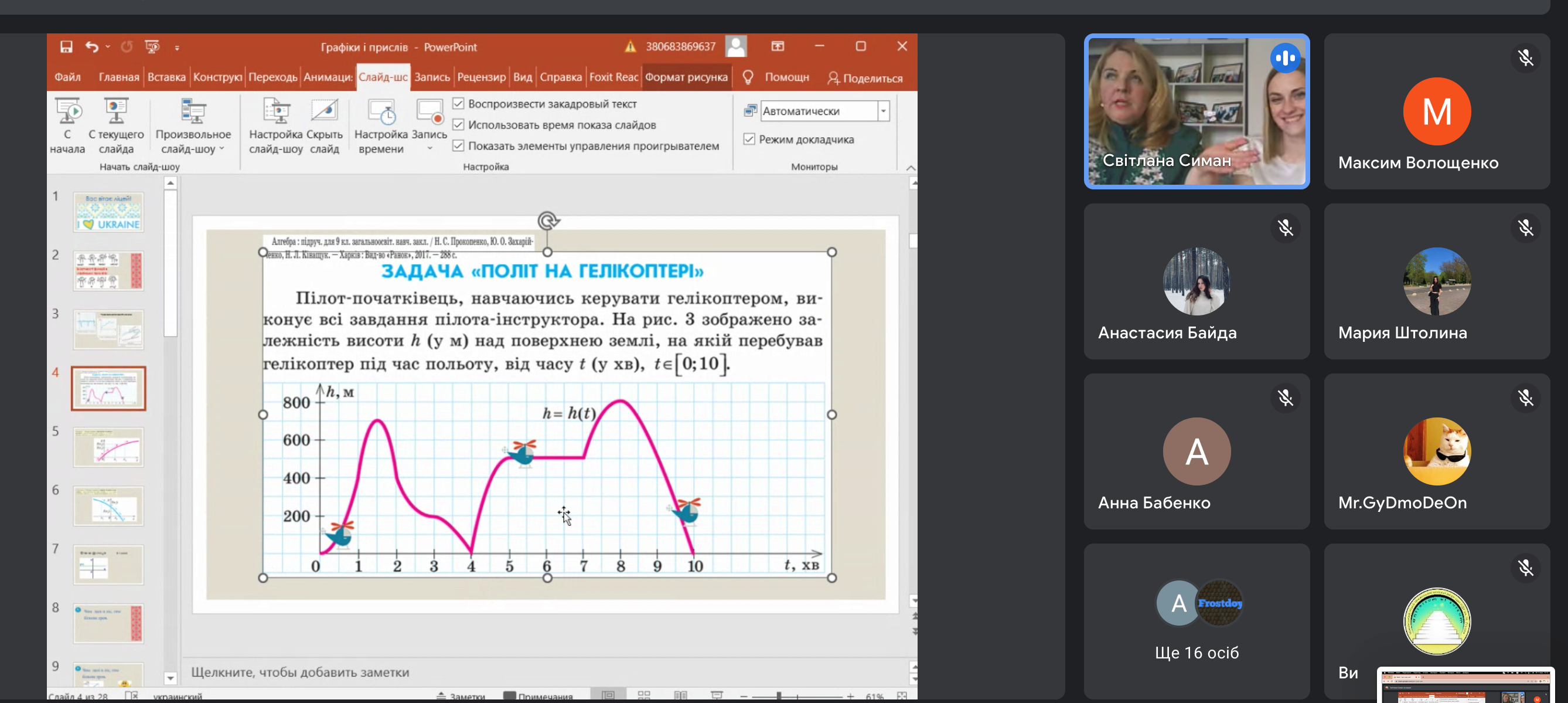
Task: Collapse the ribbon with the chevron
Action: point(911,168)
